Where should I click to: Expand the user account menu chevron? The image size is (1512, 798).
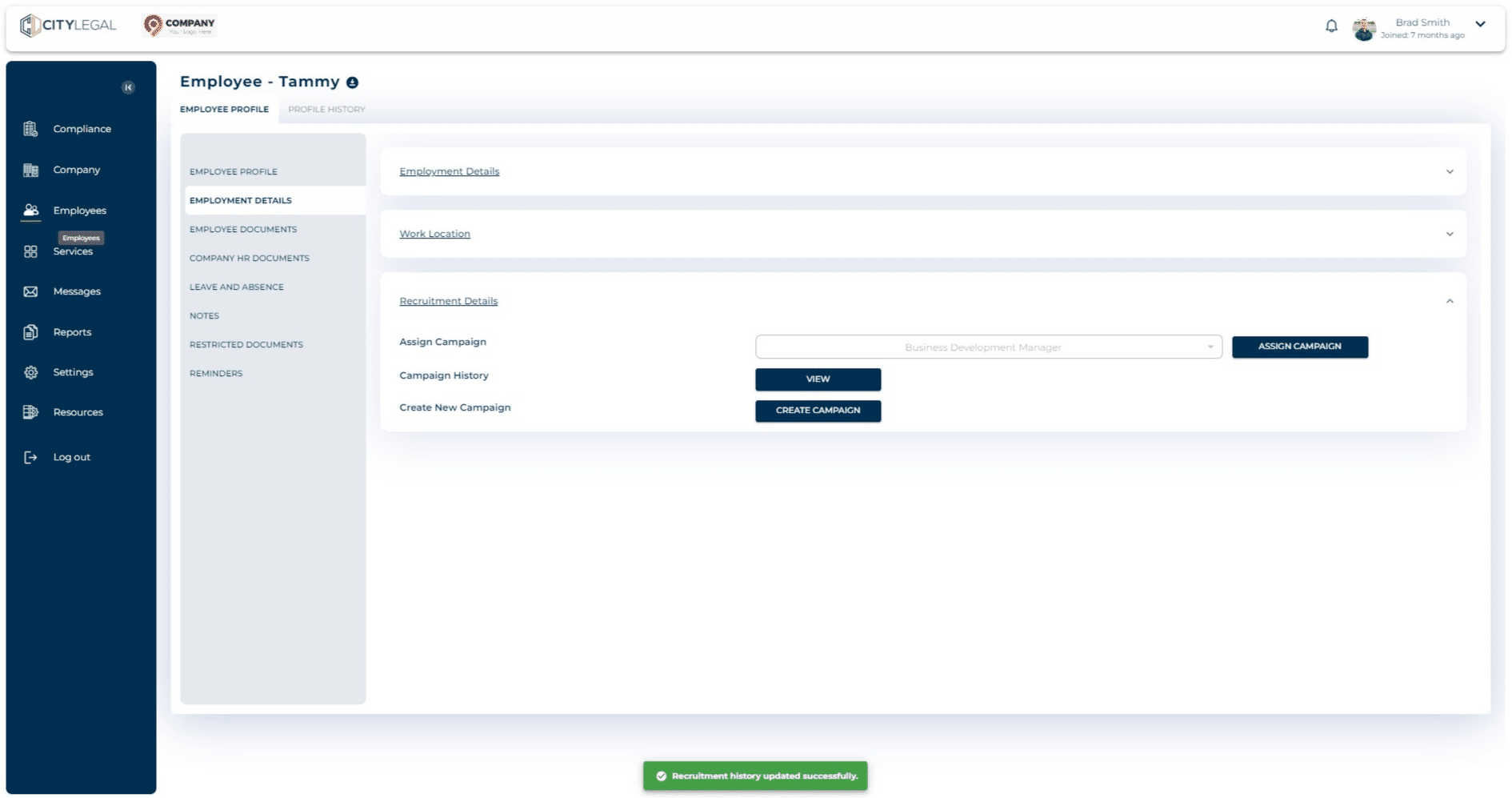(1481, 24)
